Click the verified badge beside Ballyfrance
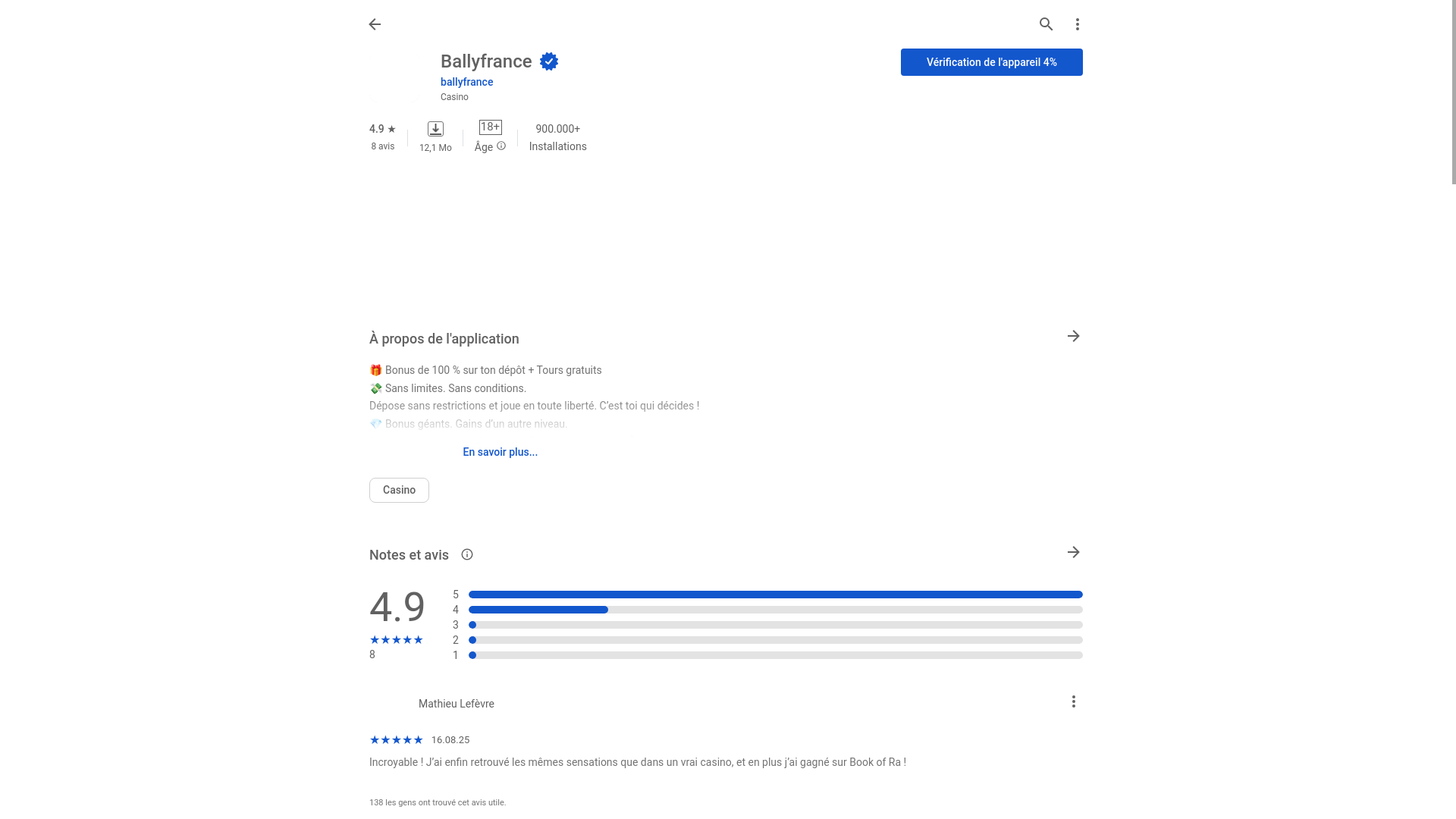 [549, 61]
